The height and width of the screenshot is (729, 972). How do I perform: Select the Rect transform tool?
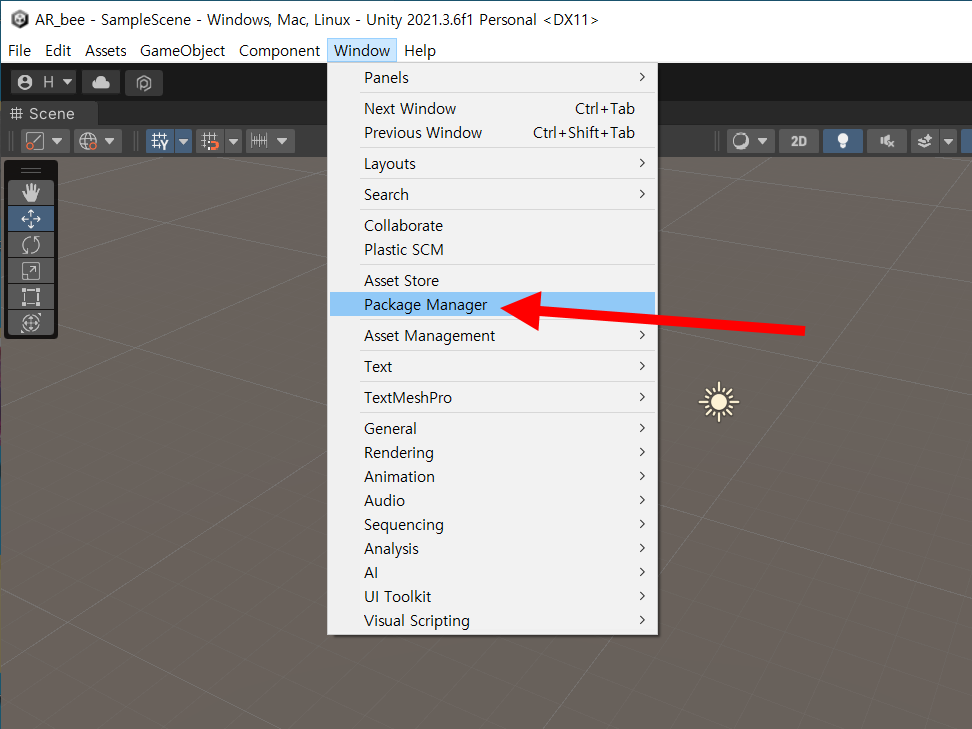(x=31, y=297)
